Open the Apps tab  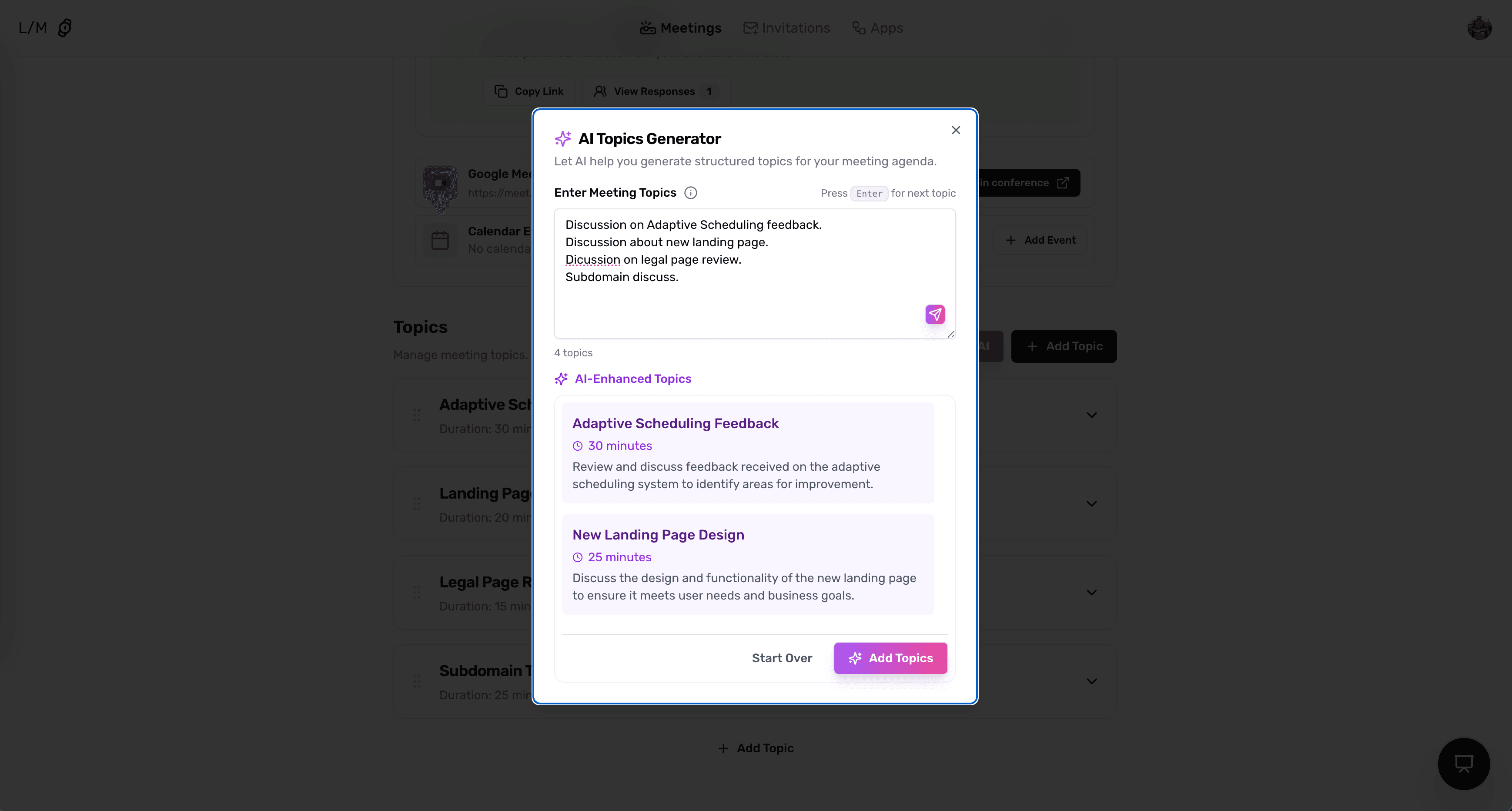877,28
